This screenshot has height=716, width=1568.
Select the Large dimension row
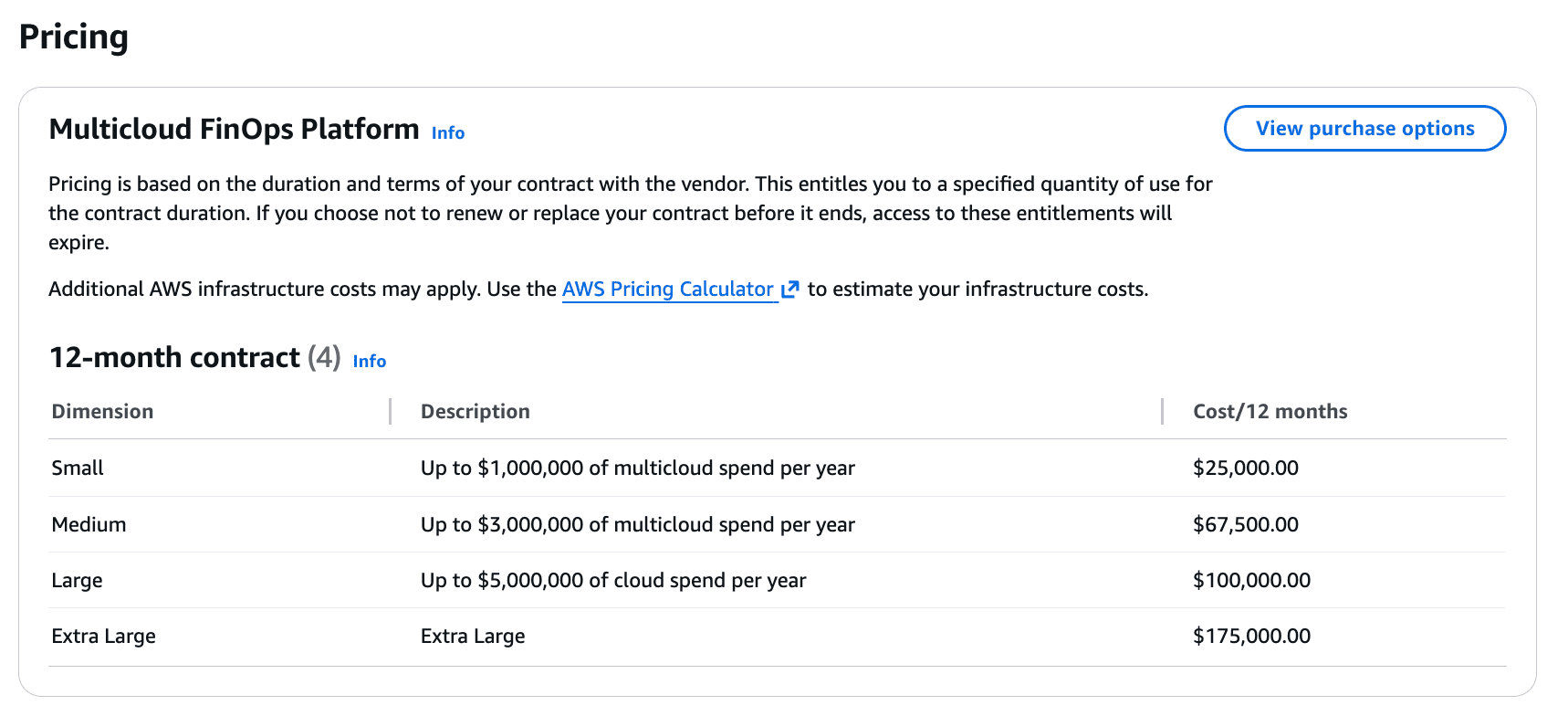click(77, 580)
